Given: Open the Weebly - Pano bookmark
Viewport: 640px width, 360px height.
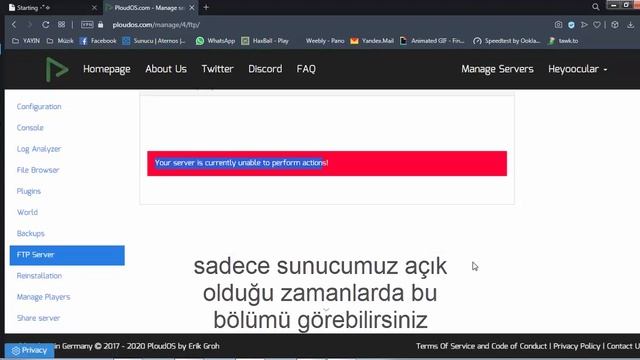Looking at the screenshot, I should coord(325,41).
